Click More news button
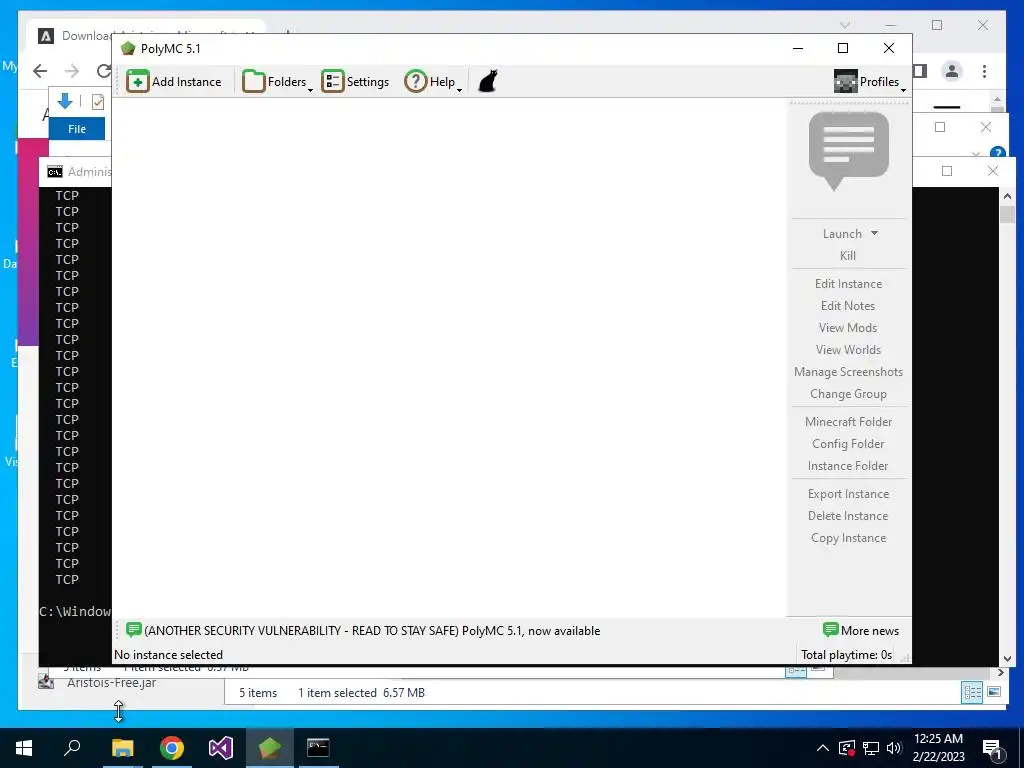The image size is (1024, 768). tap(861, 631)
